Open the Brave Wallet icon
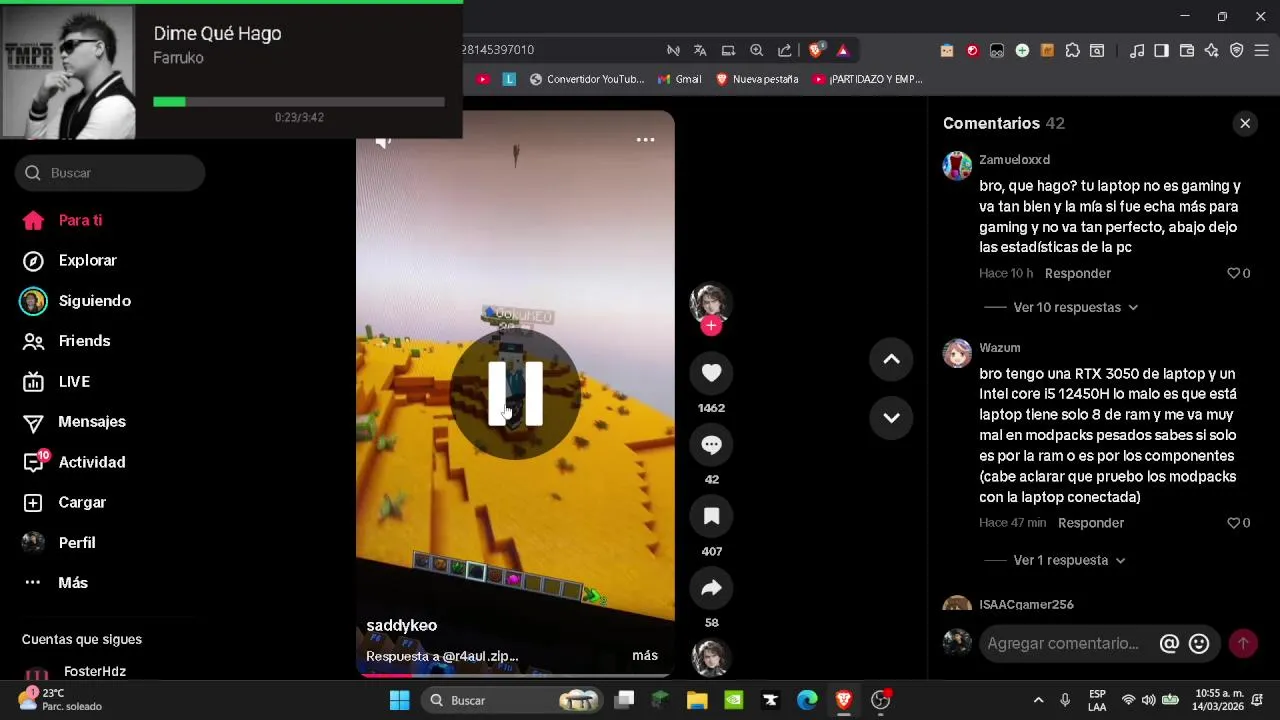This screenshot has width=1280, height=720. 1187,50
